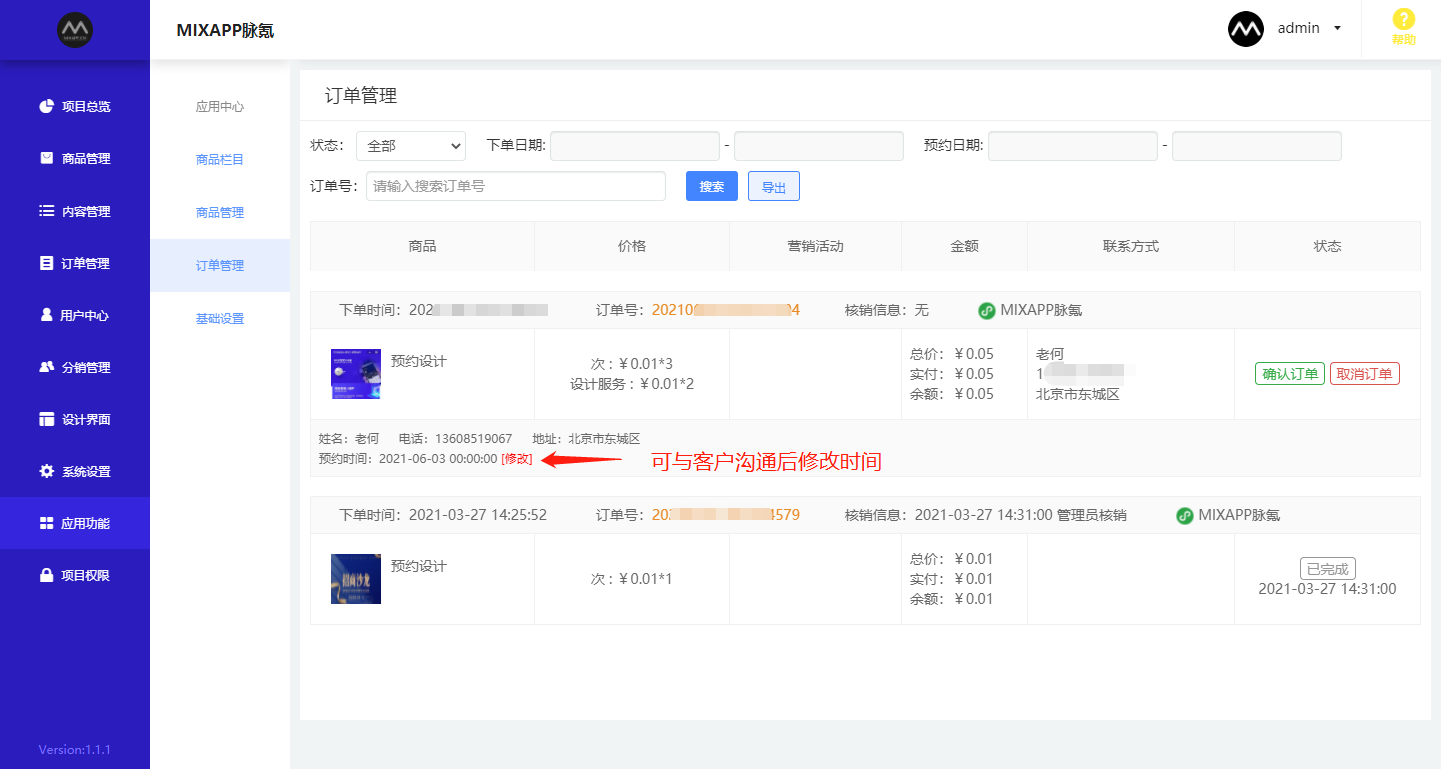Click green mini-program icon in second order row
The image size is (1441, 769).
1185,516
